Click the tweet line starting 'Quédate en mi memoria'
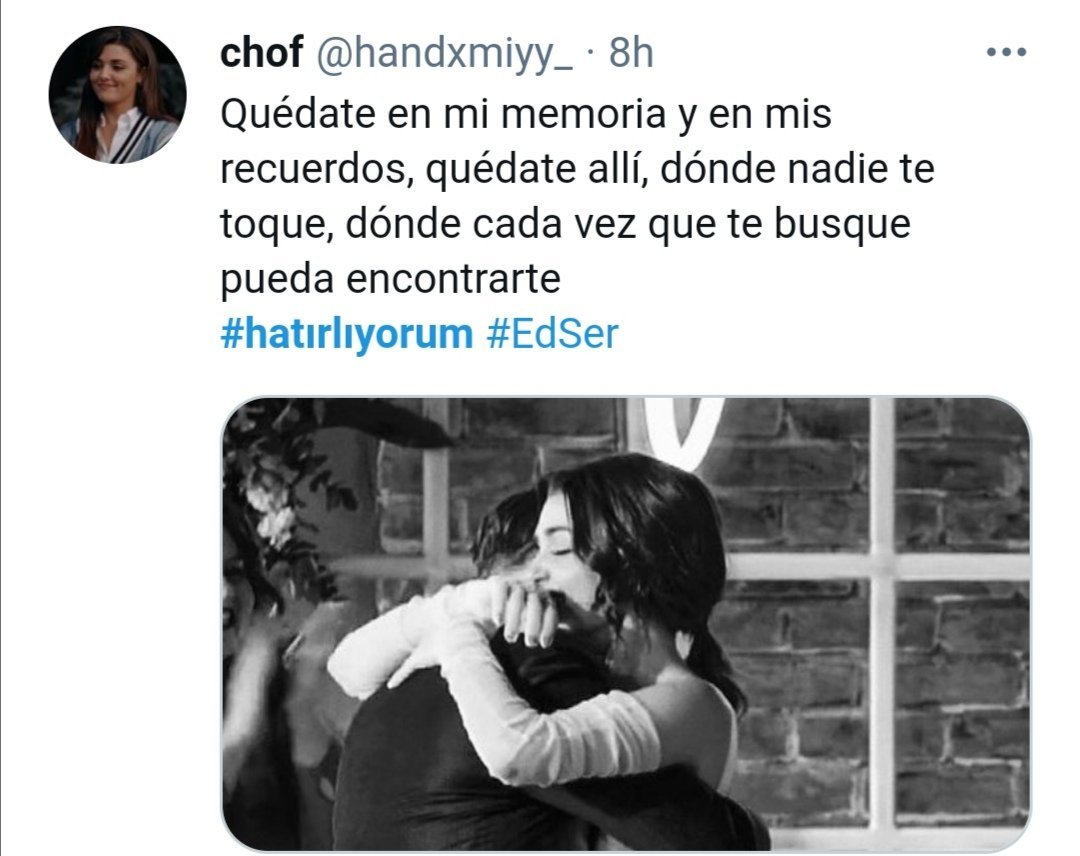Screen dimensions: 1080x856 pos(526,114)
